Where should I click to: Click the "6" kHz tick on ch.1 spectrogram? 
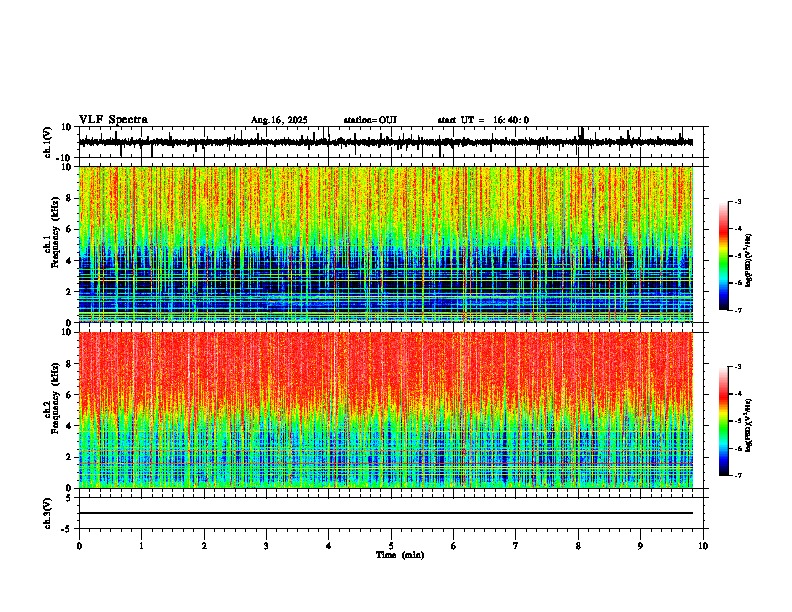(x=69, y=229)
